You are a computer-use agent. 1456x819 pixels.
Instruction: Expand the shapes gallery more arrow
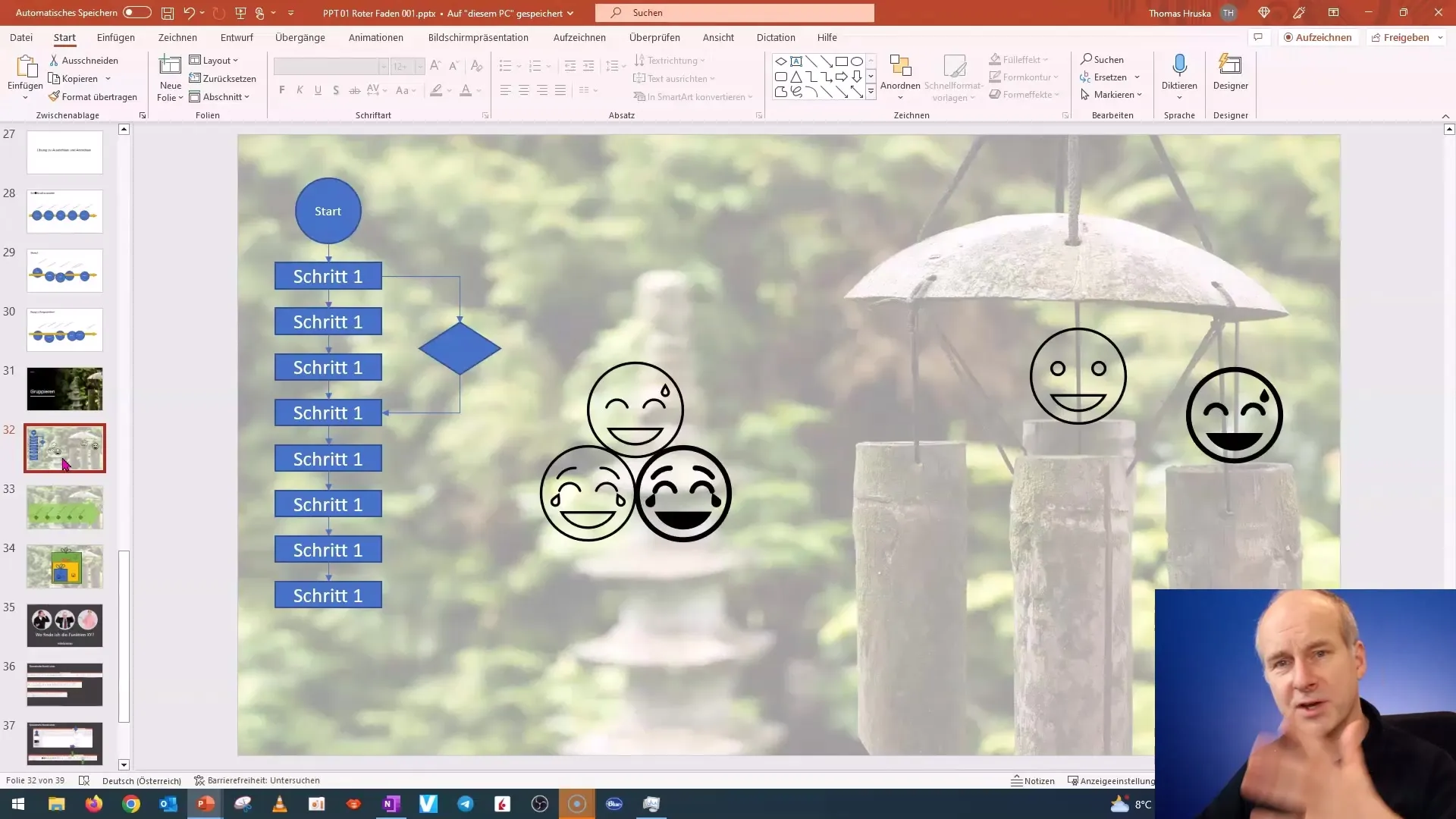point(871,92)
